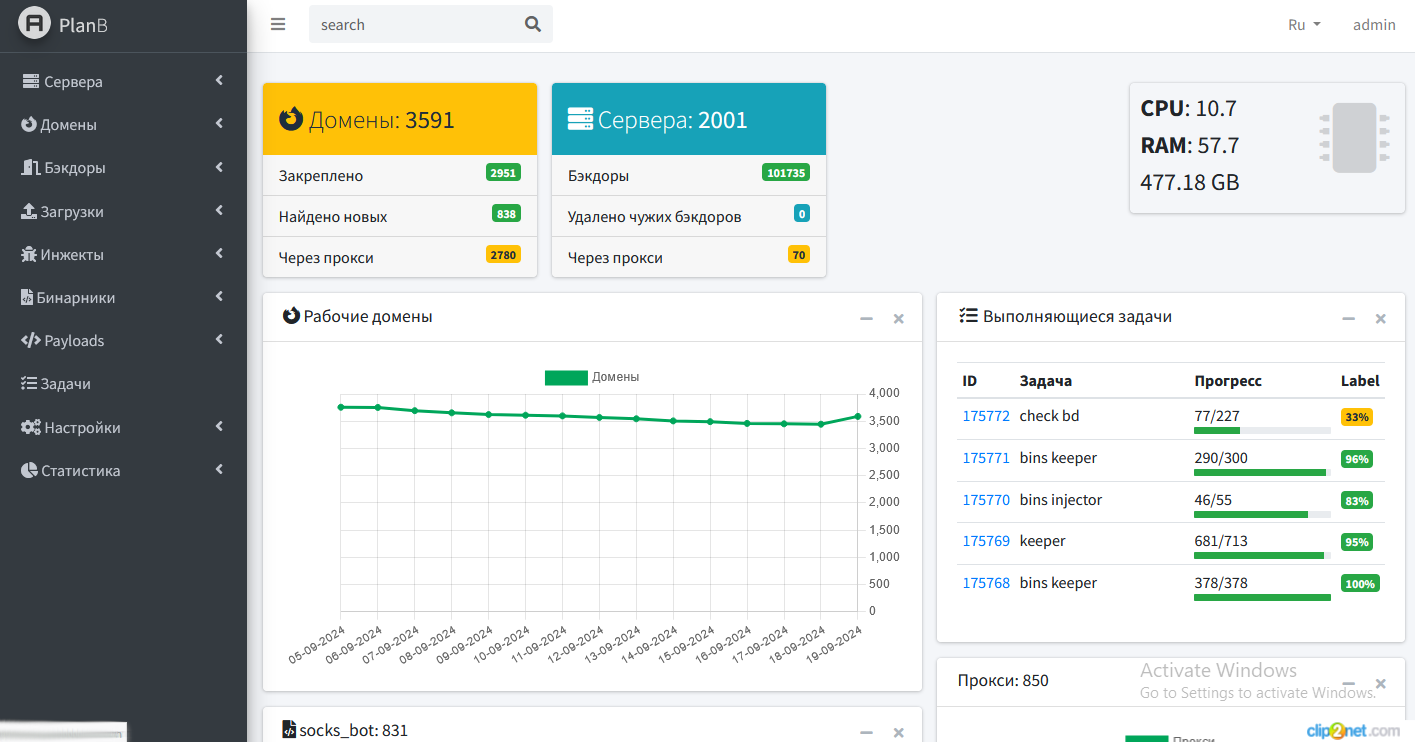This screenshot has height=742, width=1415.
Task: Click the Загрузки upload icon in sidebar
Action: pos(29,212)
